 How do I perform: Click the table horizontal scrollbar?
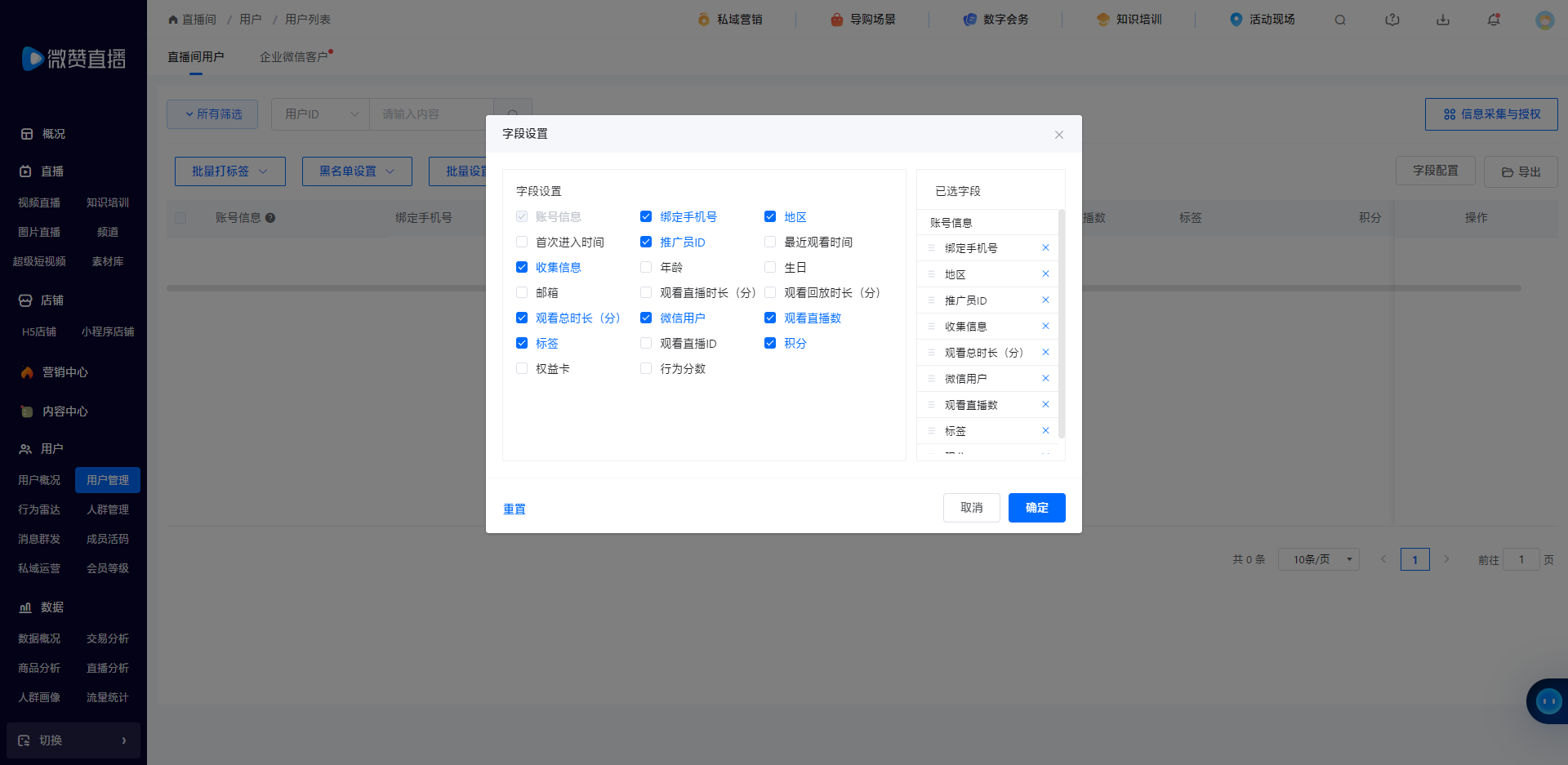844,288
